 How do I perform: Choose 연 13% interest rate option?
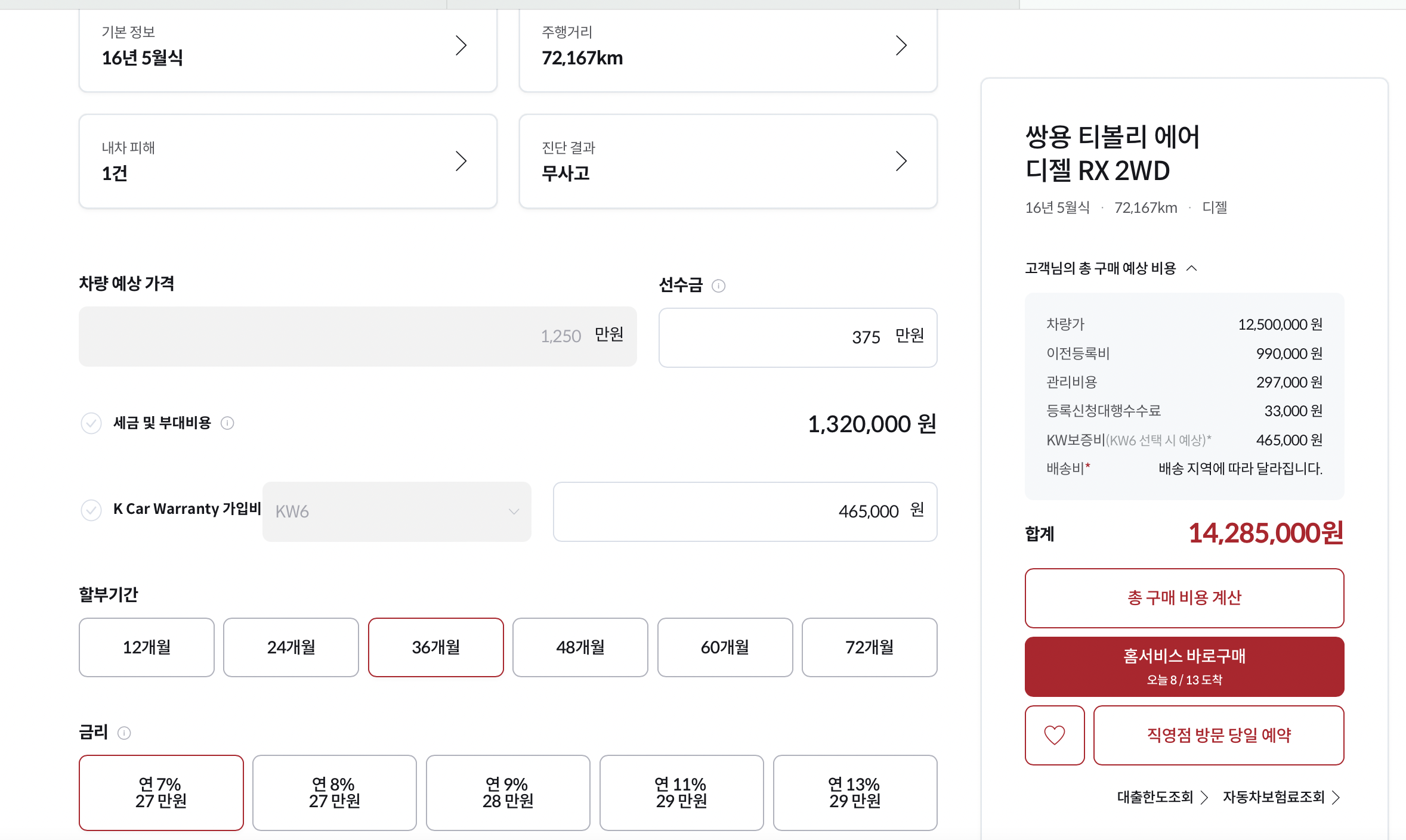click(855, 793)
